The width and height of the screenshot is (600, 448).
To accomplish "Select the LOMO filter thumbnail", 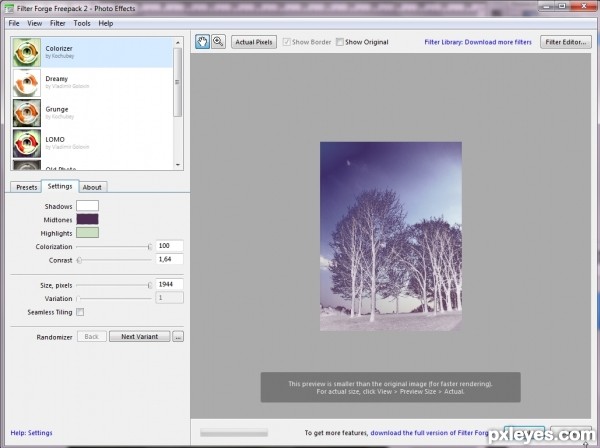I will click(27, 143).
